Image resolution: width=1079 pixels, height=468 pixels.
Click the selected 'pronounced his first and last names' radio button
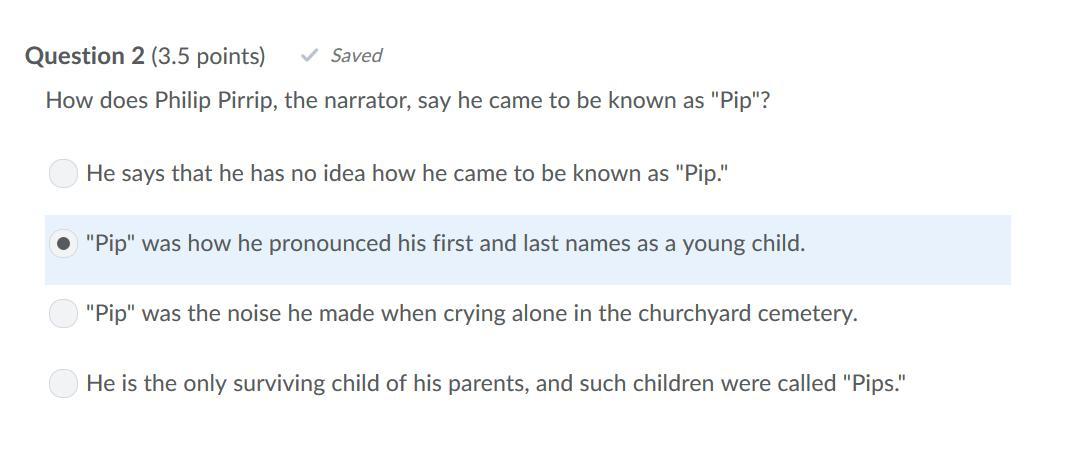click(63, 244)
